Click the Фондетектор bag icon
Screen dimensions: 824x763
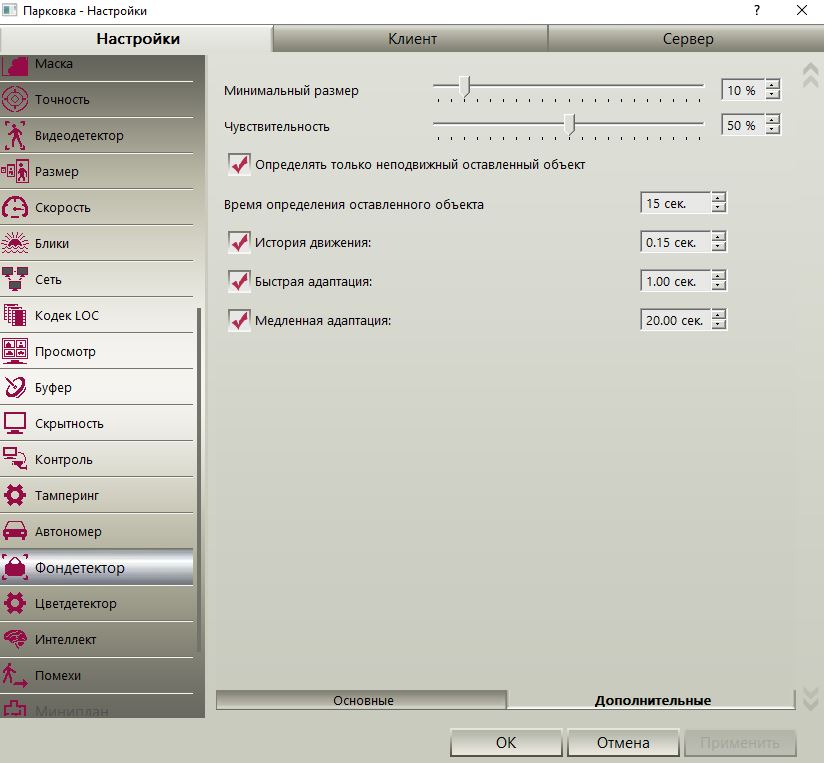(x=15, y=568)
